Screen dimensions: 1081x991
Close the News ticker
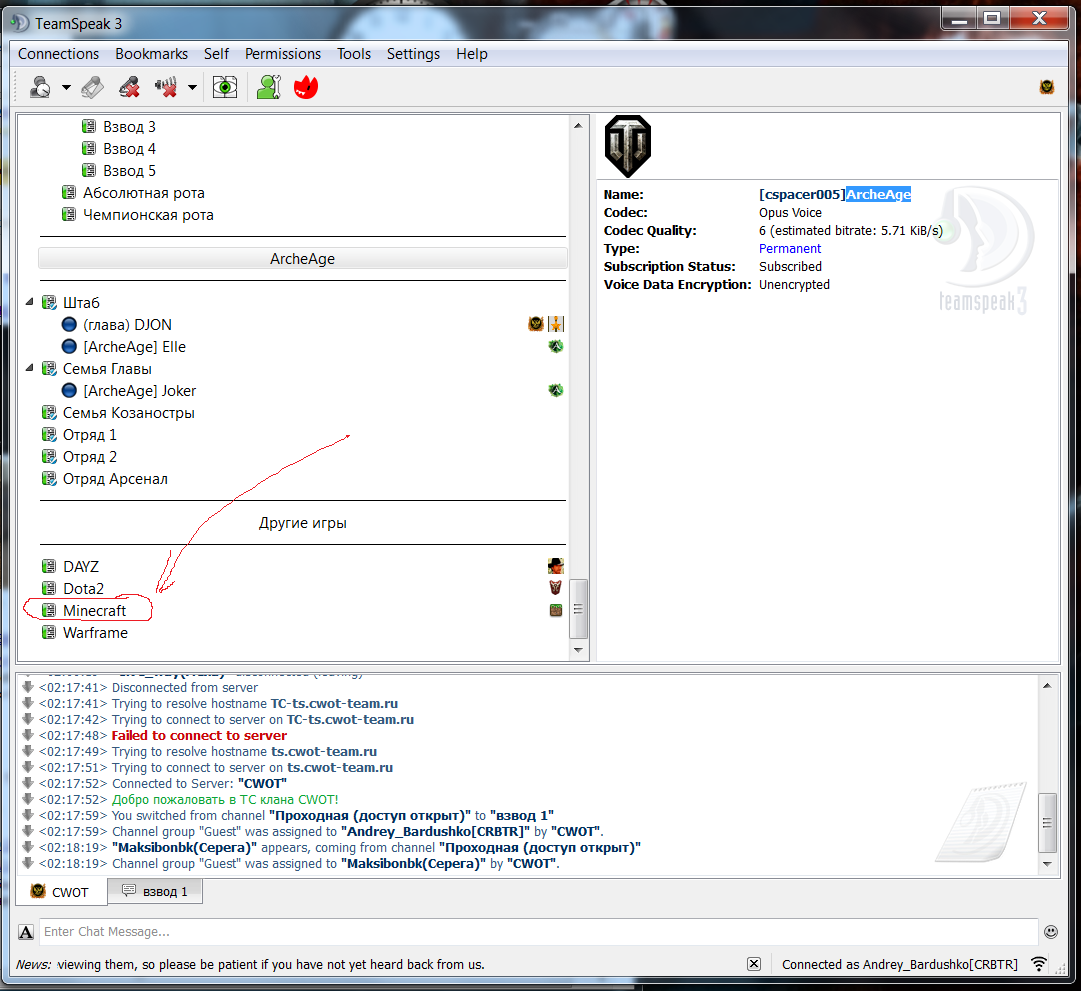pyautogui.click(x=754, y=964)
